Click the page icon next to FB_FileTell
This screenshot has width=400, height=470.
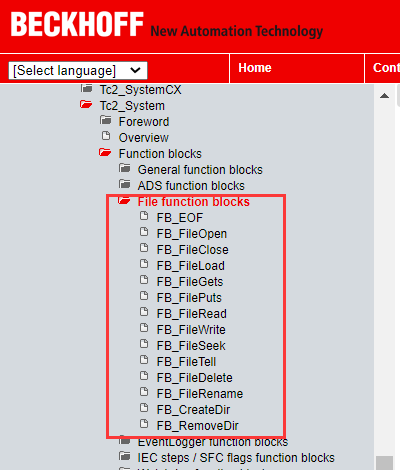click(144, 360)
